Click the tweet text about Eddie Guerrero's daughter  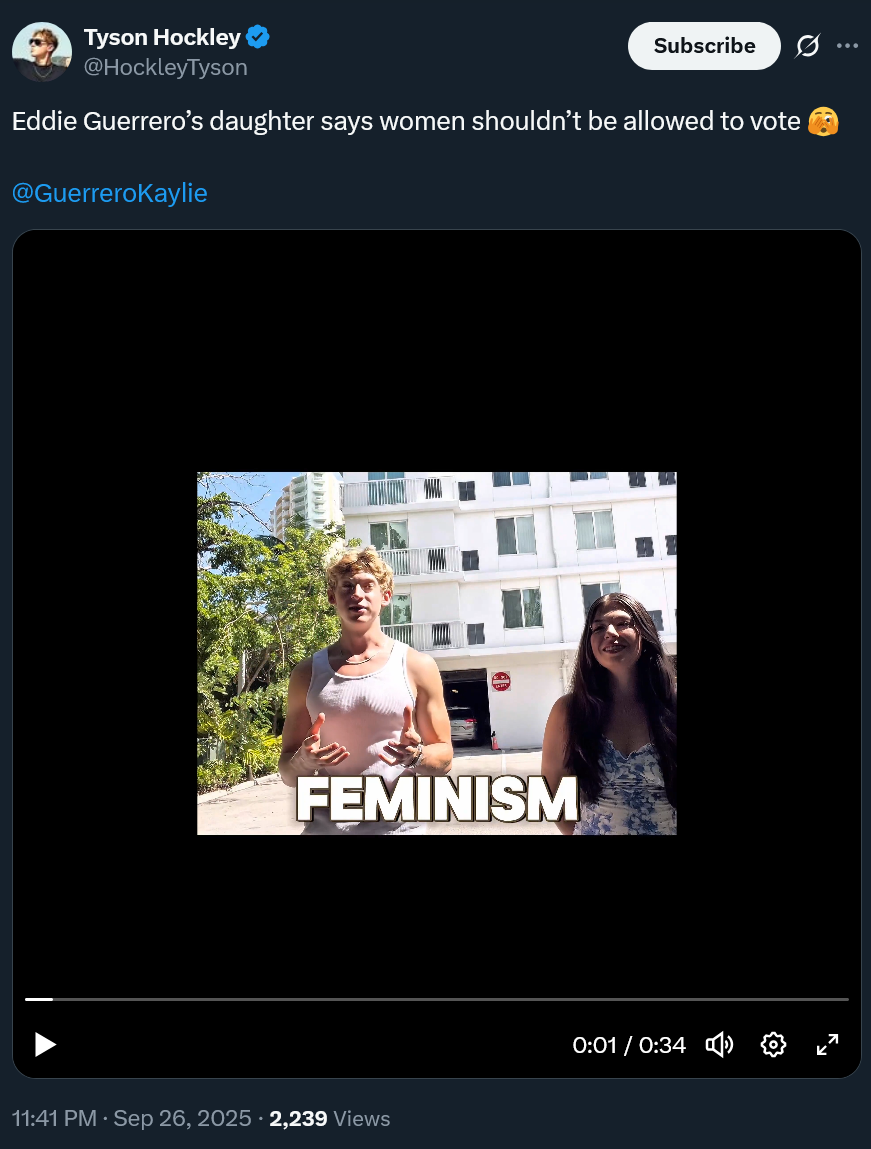(406, 122)
